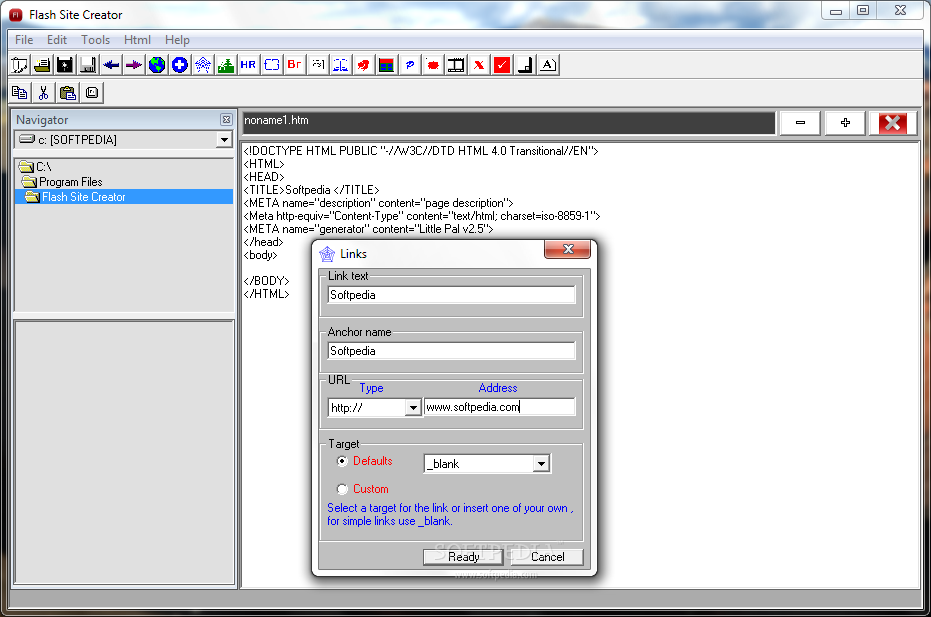Close the Navigator panel
Viewport: 931px width, 617px height.
pyautogui.click(x=226, y=119)
